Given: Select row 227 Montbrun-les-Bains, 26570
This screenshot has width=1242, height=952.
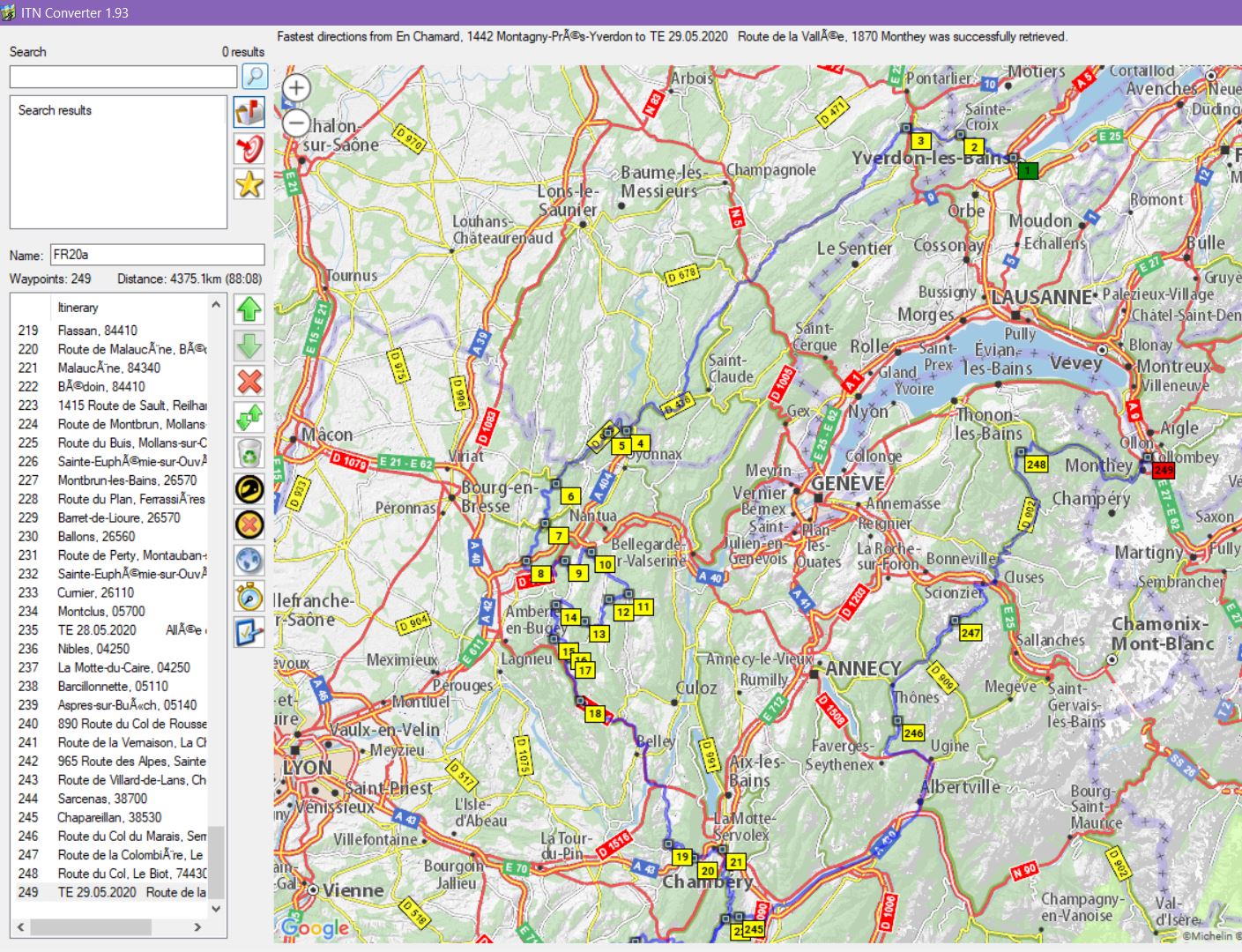Looking at the screenshot, I should coord(109,480).
